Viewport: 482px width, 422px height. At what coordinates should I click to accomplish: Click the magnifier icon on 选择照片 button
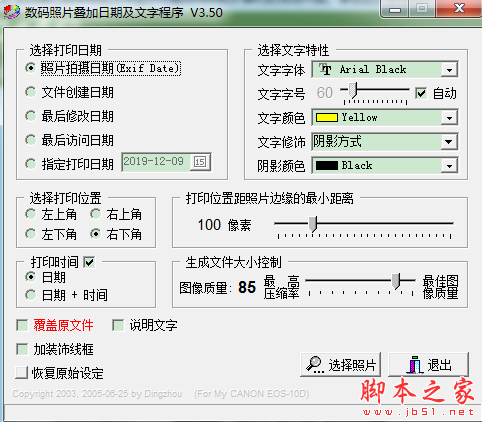click(x=315, y=365)
